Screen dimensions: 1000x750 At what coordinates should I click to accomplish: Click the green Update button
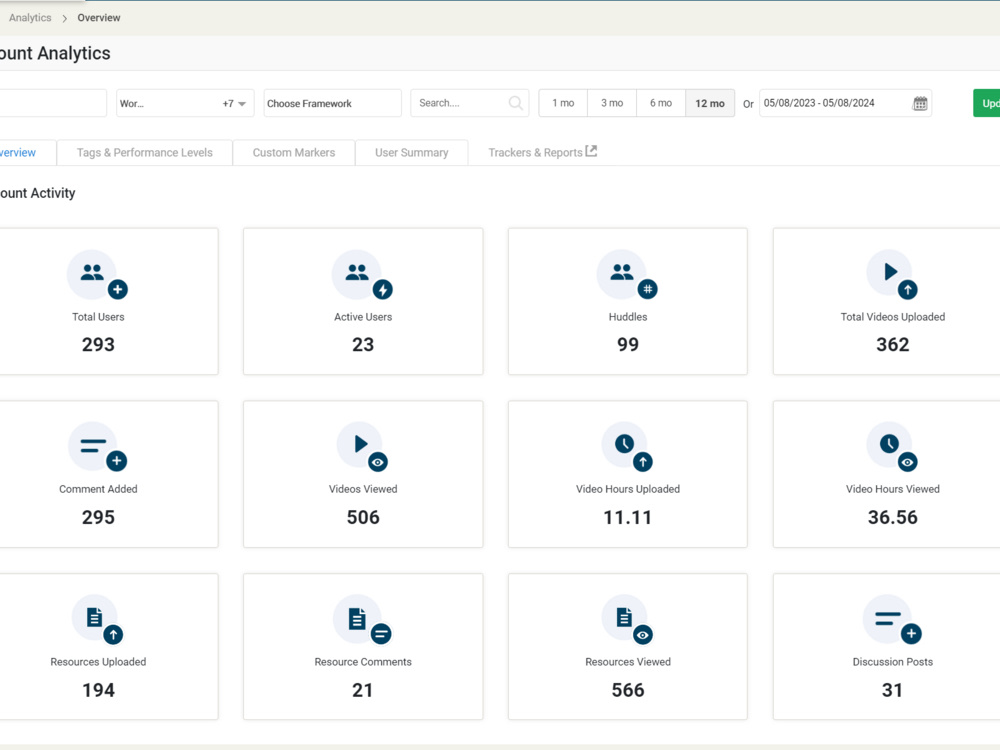point(987,103)
